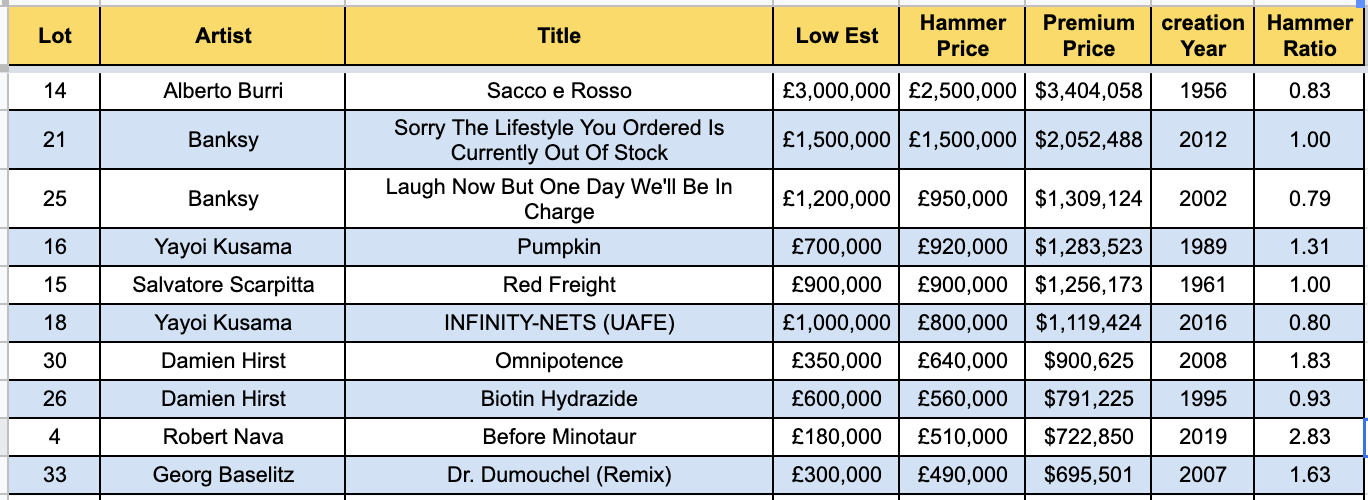
Task: Click the $3,404,058 premium price cell
Action: pos(1089,91)
